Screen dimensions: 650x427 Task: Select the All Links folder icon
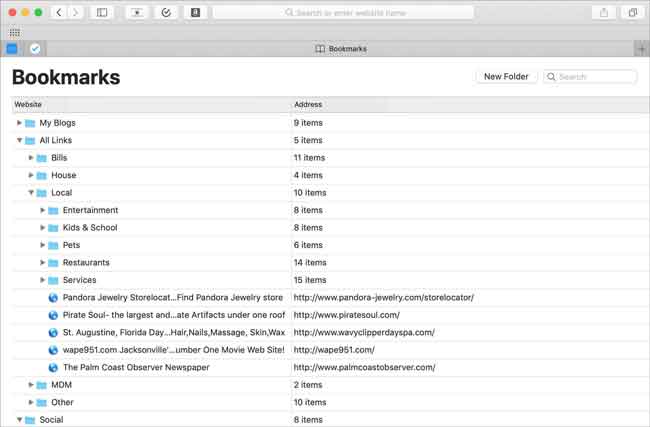point(30,141)
